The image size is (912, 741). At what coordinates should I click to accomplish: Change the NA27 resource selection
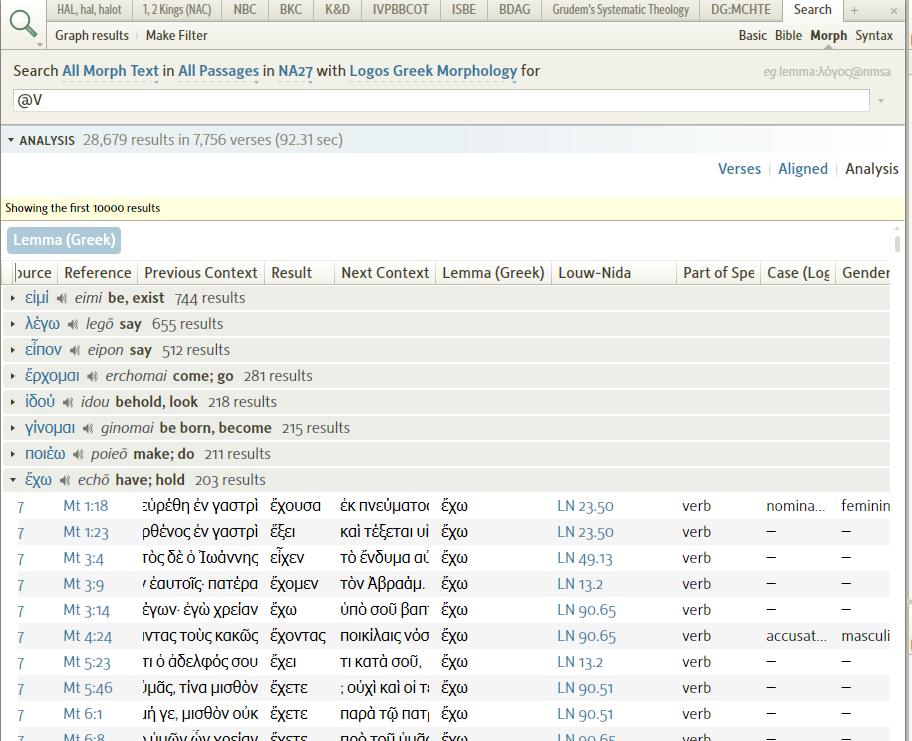click(x=295, y=71)
